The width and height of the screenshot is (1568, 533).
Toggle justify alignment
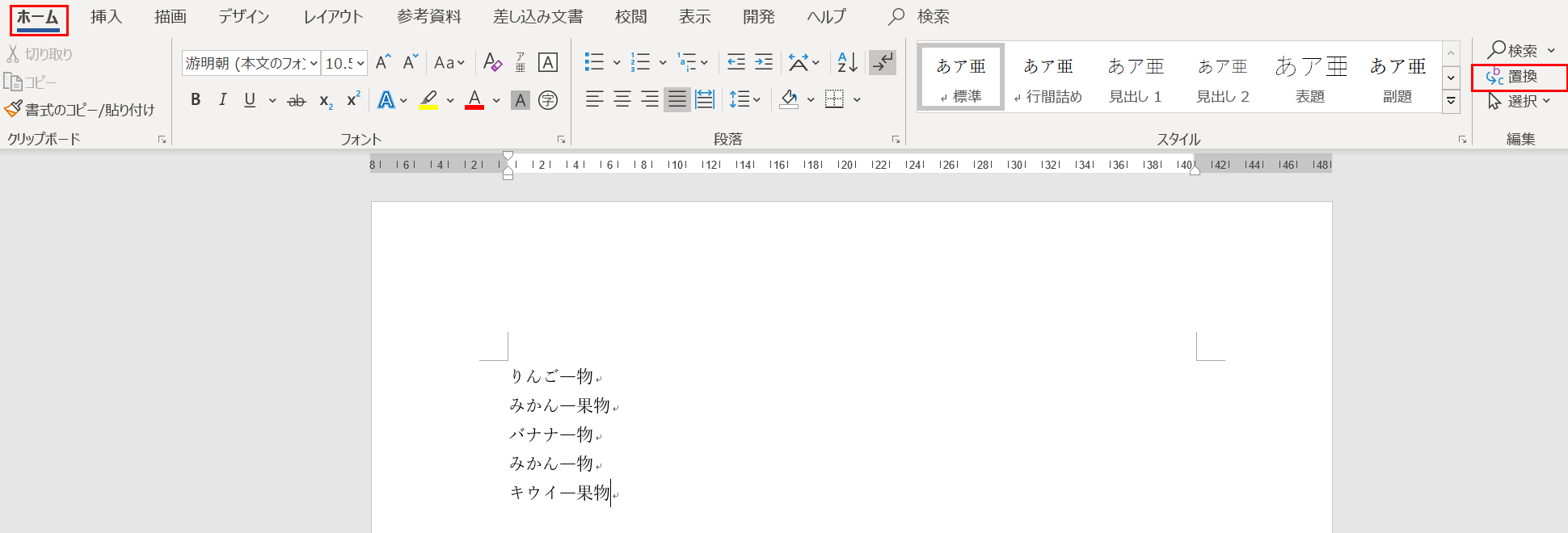pos(677,99)
